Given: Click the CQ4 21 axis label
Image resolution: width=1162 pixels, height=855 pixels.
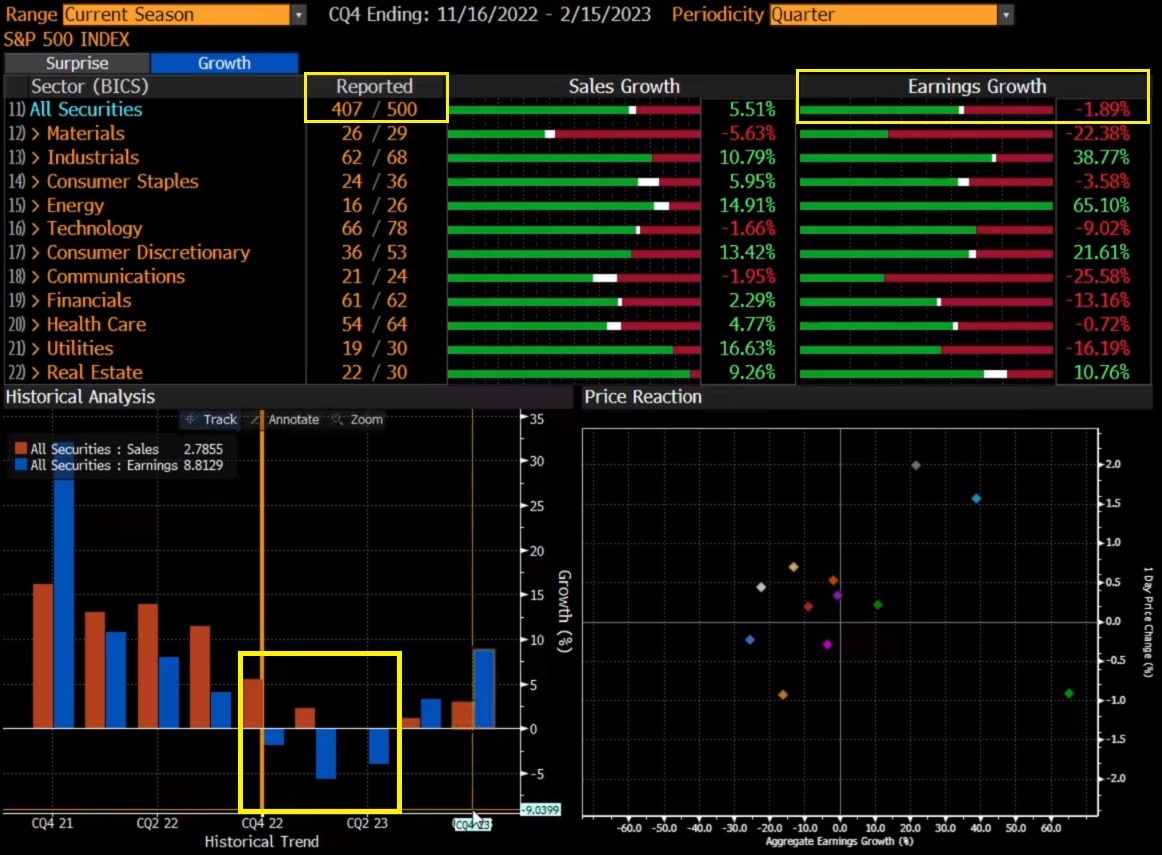Looking at the screenshot, I should 53,823.
